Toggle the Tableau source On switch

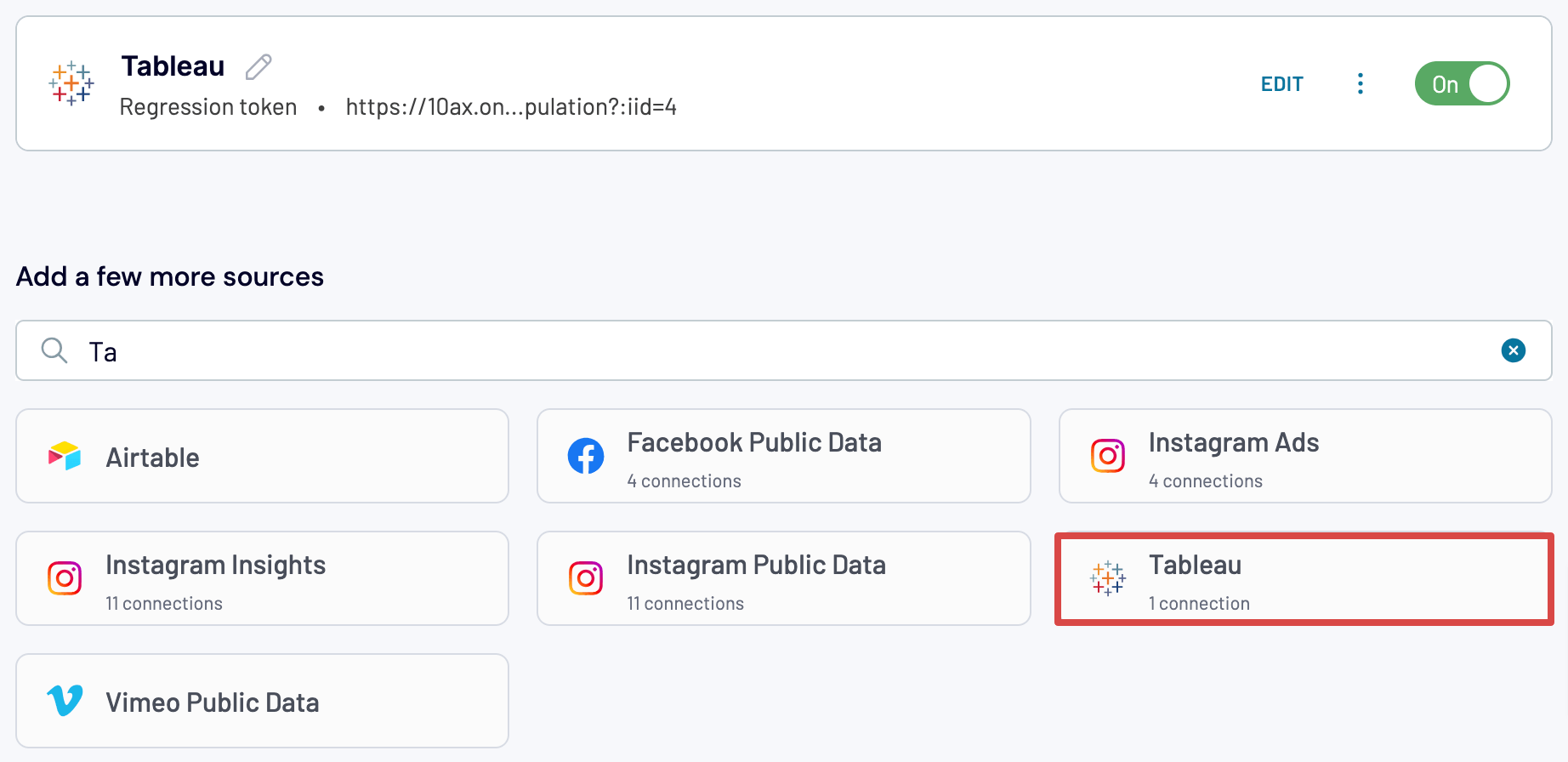click(x=1462, y=83)
